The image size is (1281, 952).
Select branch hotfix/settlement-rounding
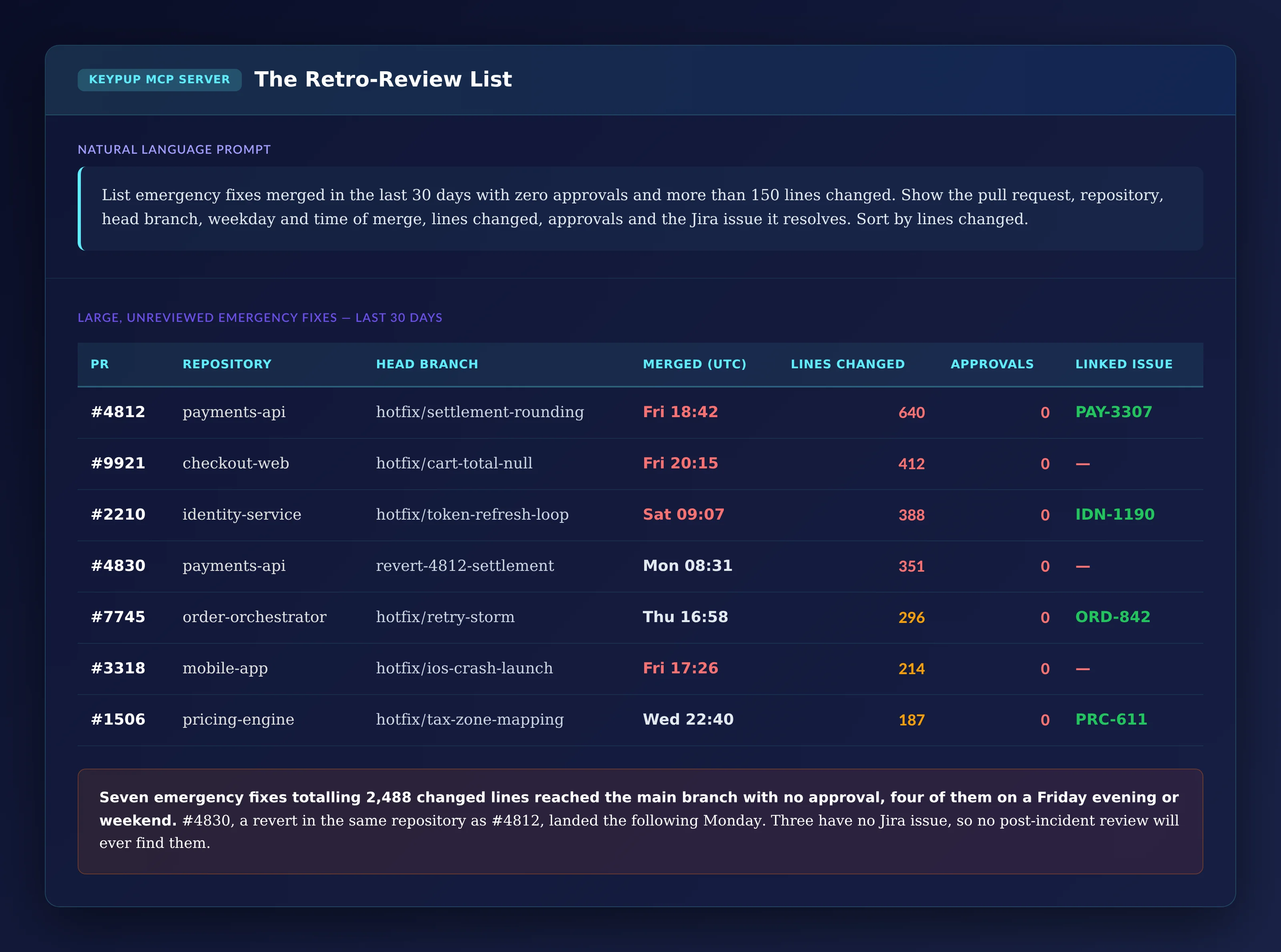(480, 412)
